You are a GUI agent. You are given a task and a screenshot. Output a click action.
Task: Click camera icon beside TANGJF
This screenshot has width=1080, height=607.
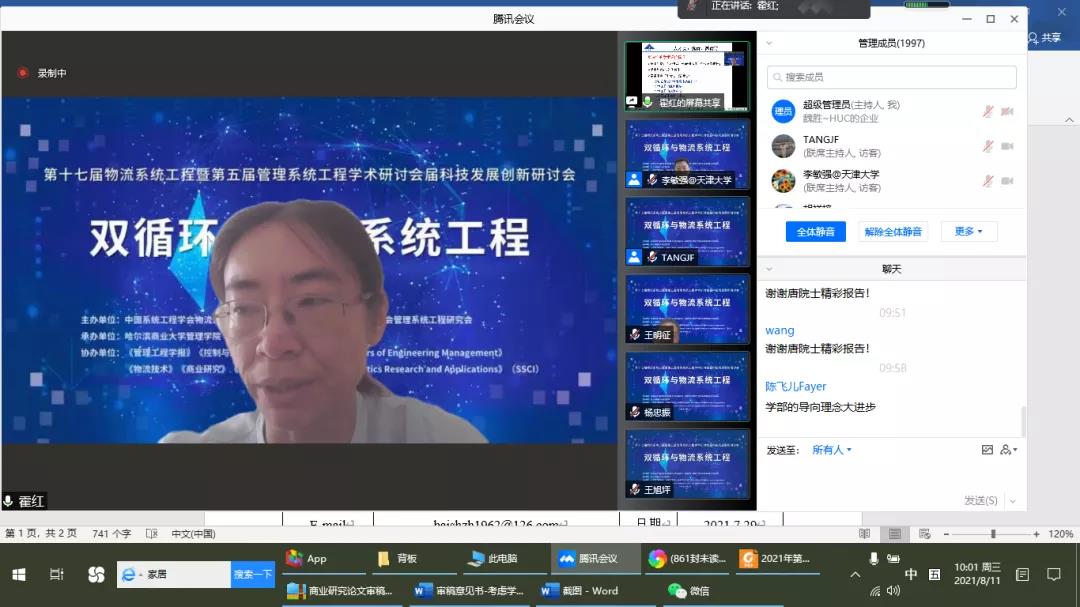1007,146
